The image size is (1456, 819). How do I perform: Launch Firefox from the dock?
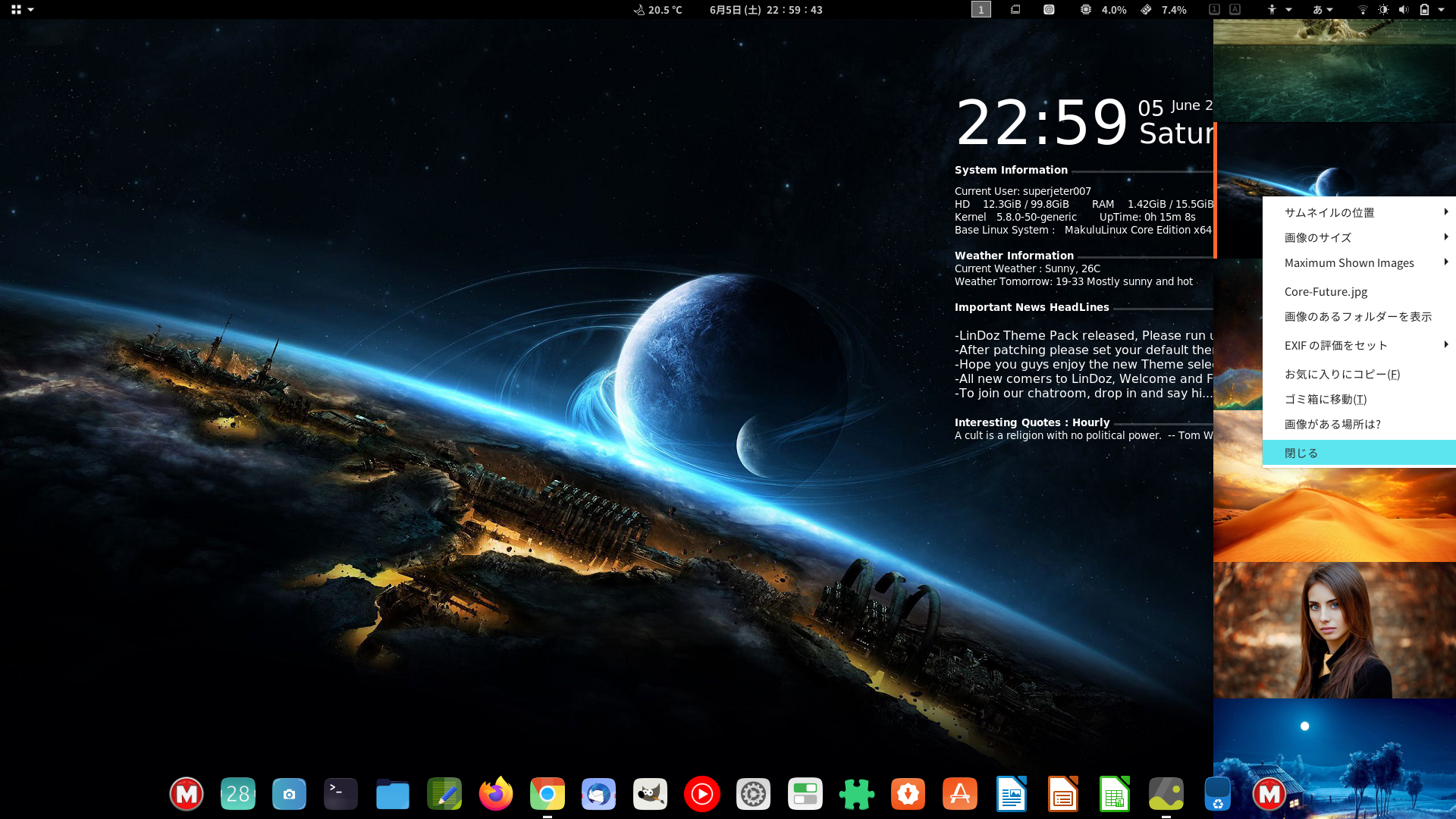(496, 794)
